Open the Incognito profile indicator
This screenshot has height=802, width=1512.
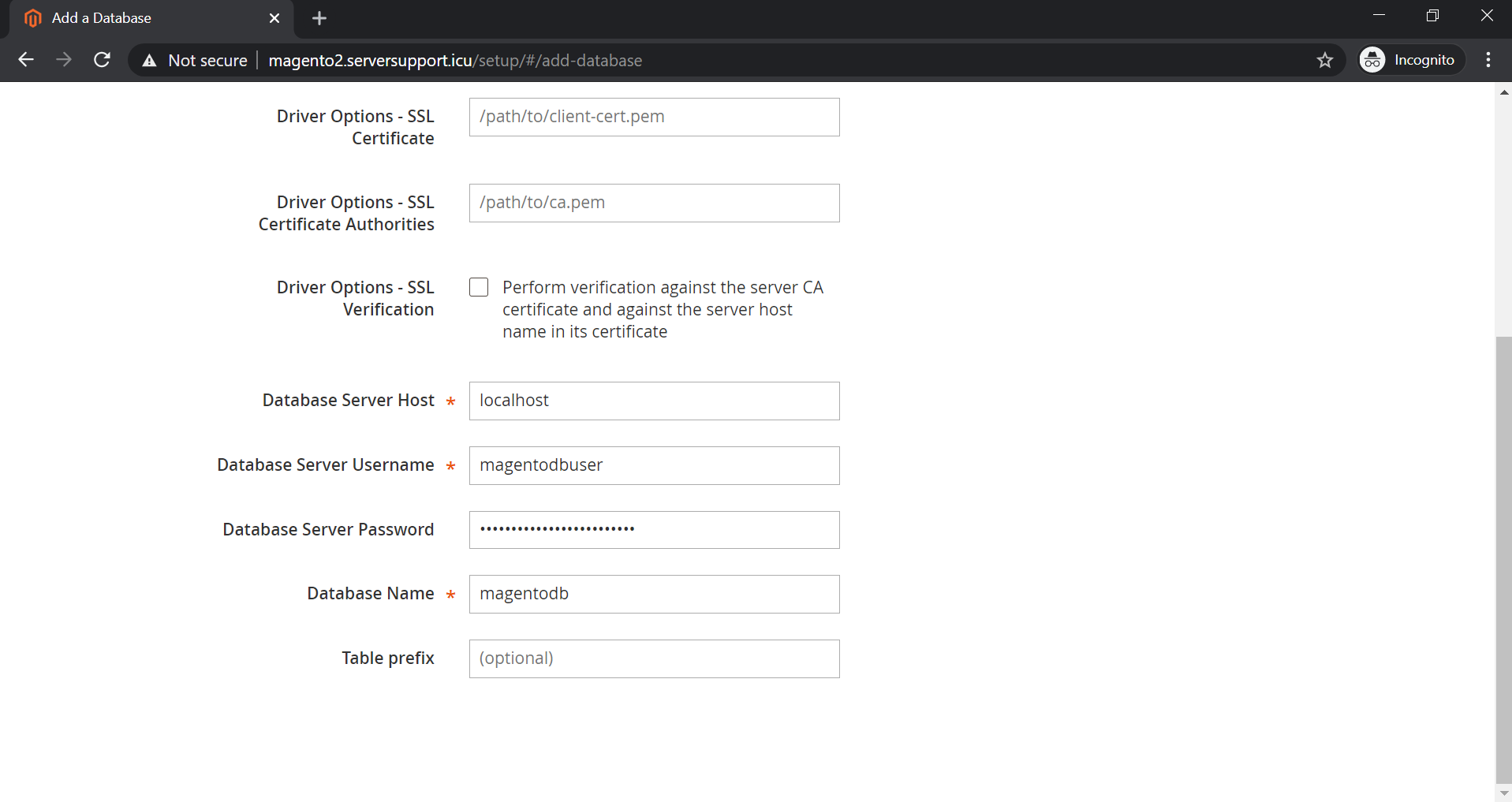tap(1410, 60)
